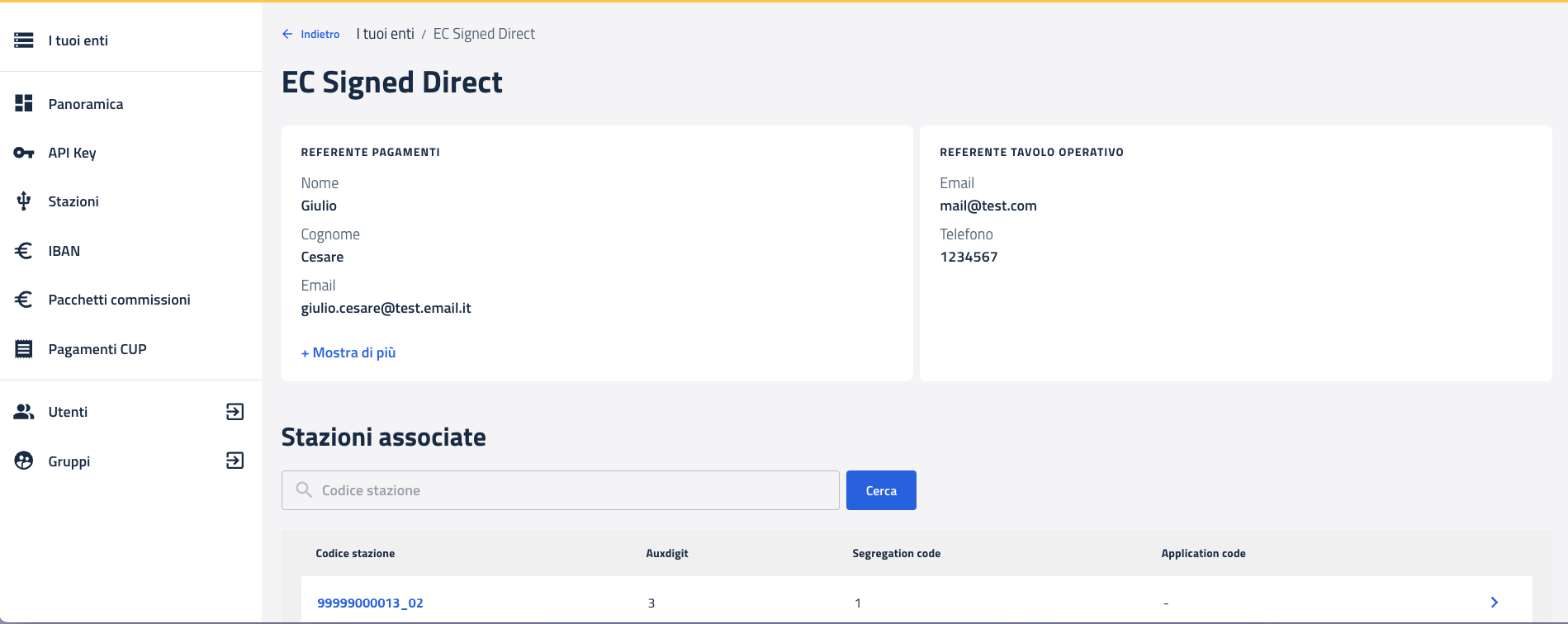
Task: Select Pacchetti commissioni menu item
Action: 119,300
